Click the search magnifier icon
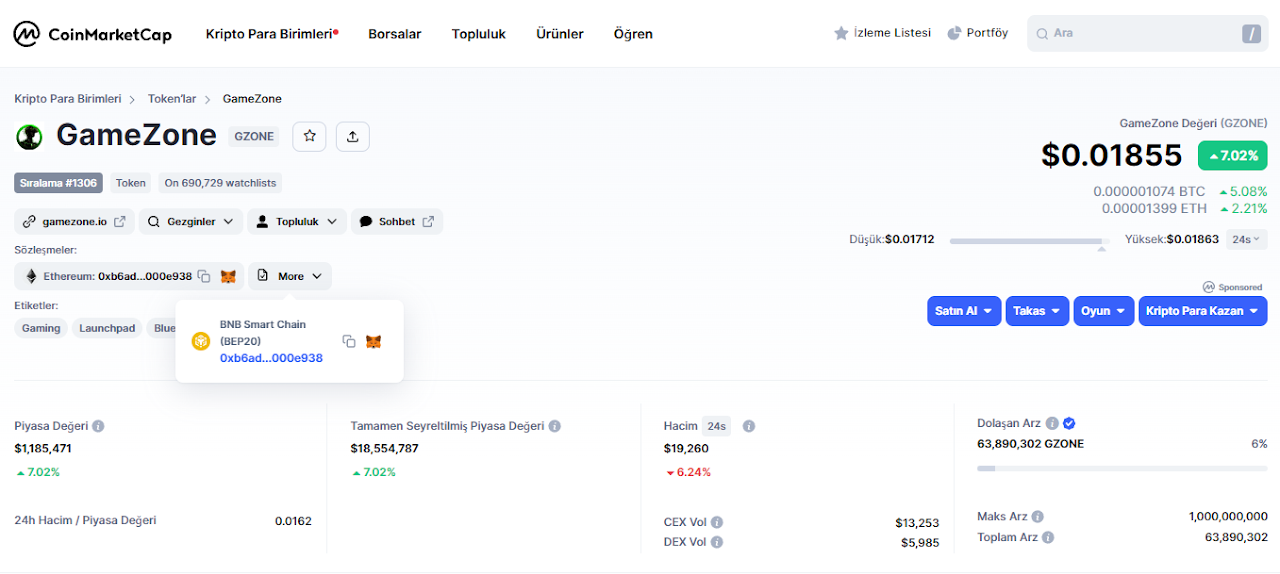 coord(1043,33)
